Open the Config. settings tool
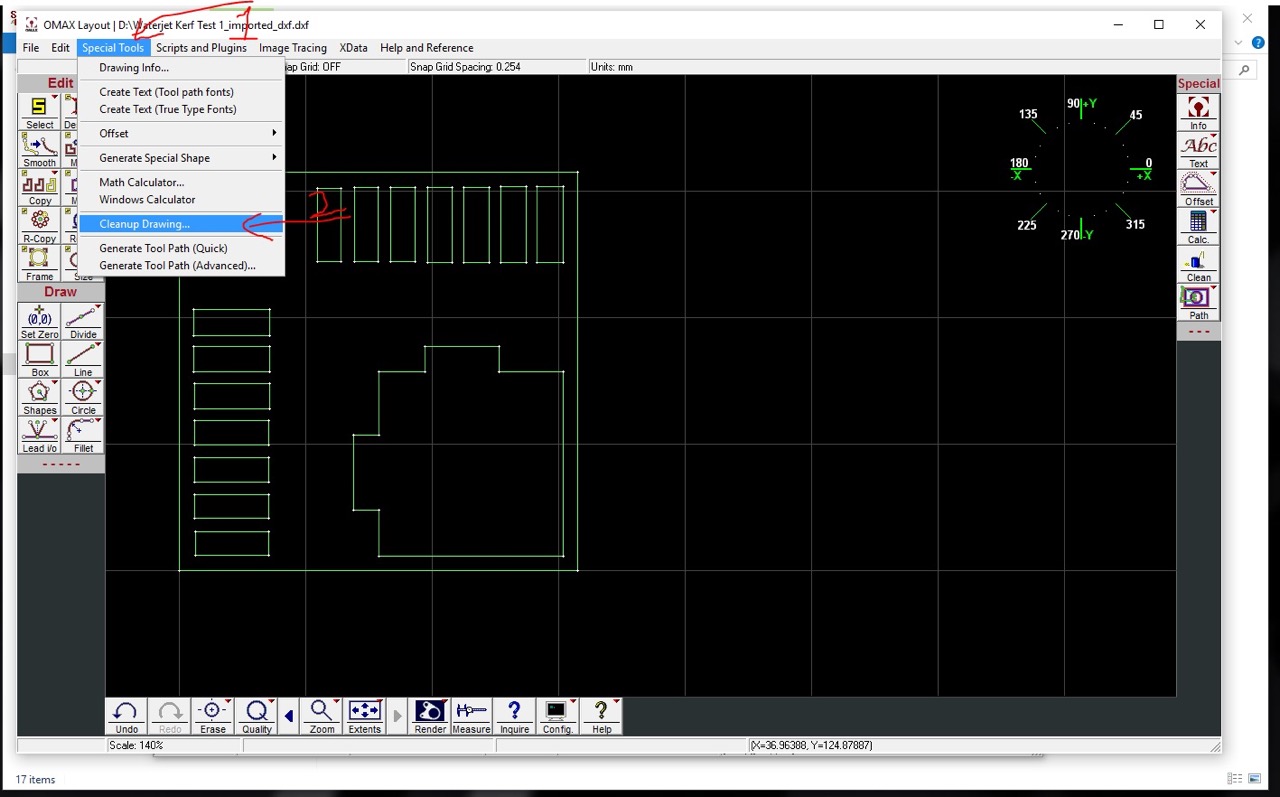This screenshot has height=797, width=1280. tap(558, 716)
